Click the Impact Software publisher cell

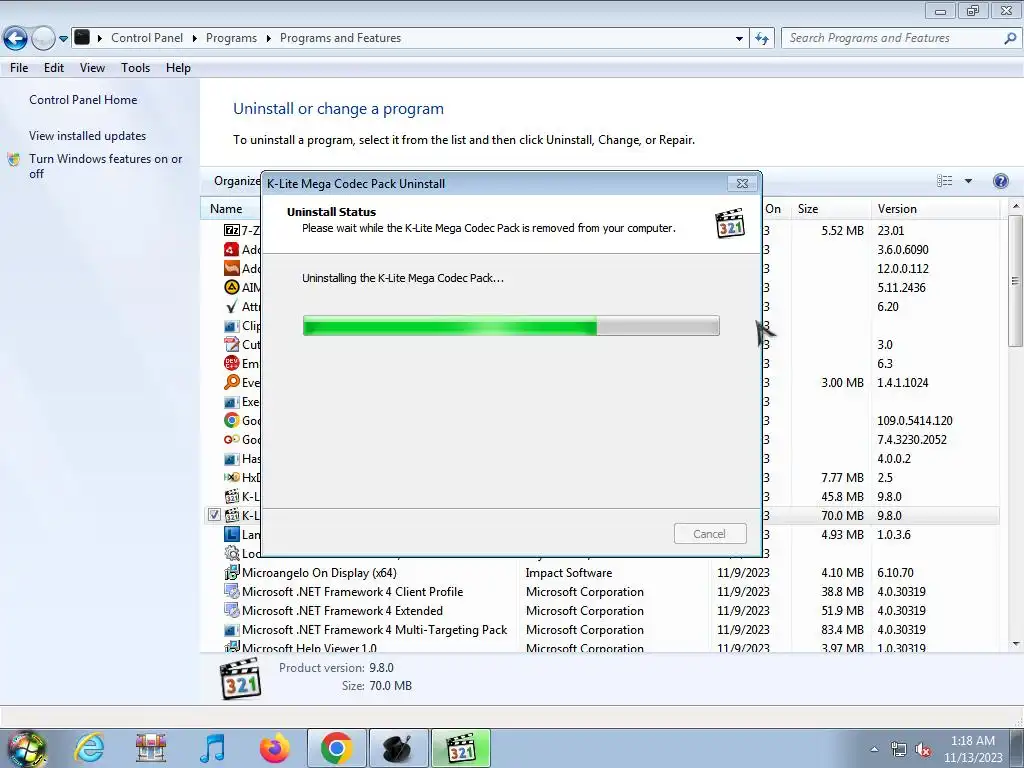click(568, 573)
